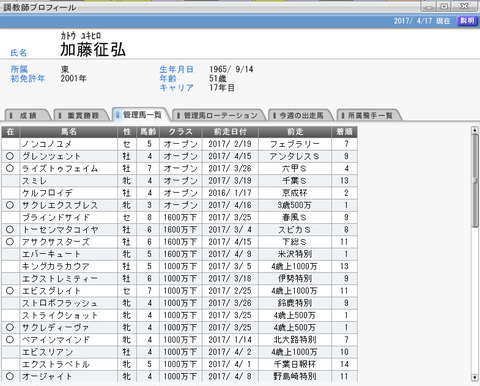
Task: Click the 説明 button
Action: pyautogui.click(x=467, y=21)
